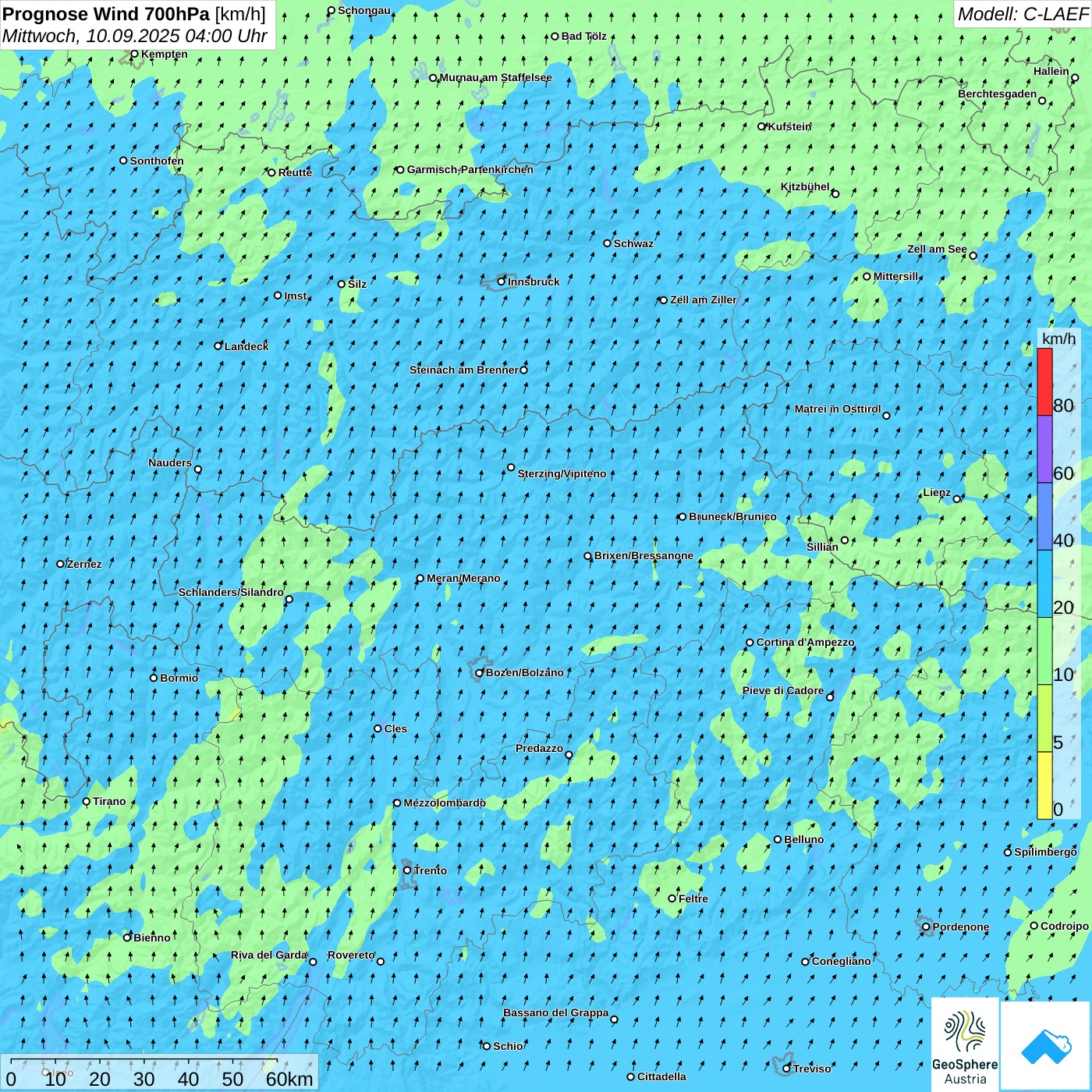Click the "km/h" legend heading

(x=1058, y=338)
